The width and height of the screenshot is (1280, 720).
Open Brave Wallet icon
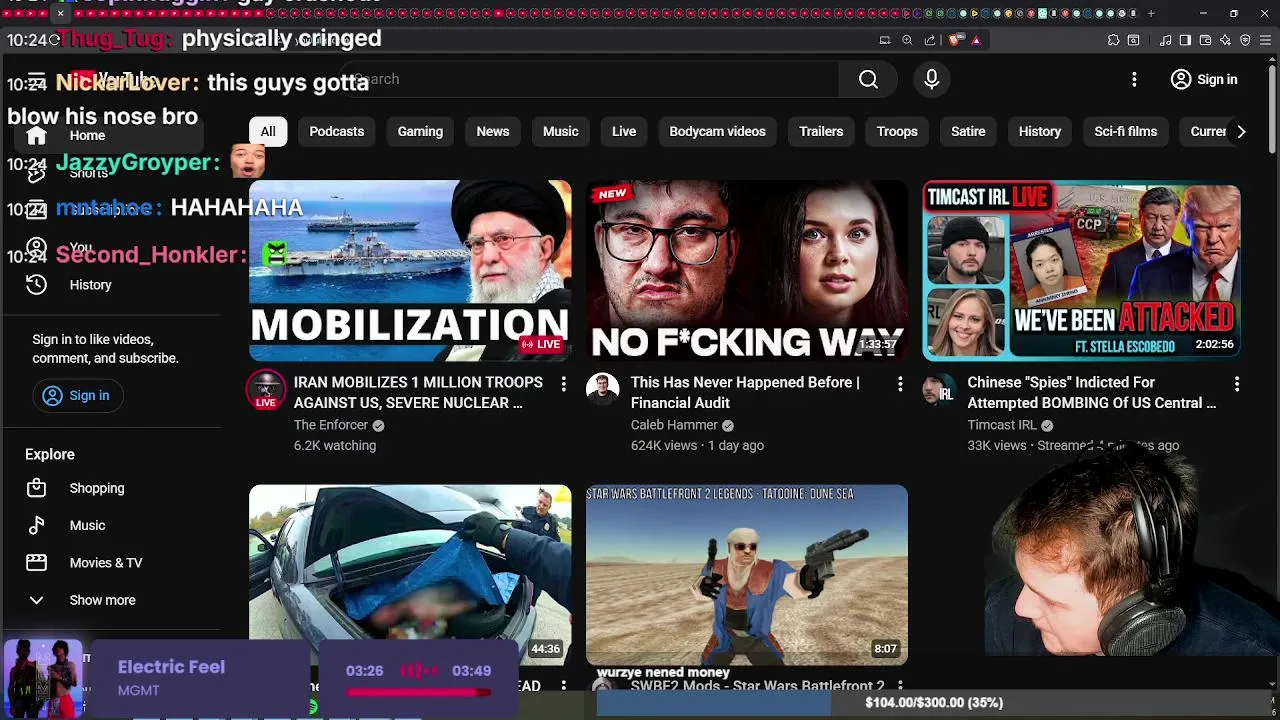coord(1205,40)
